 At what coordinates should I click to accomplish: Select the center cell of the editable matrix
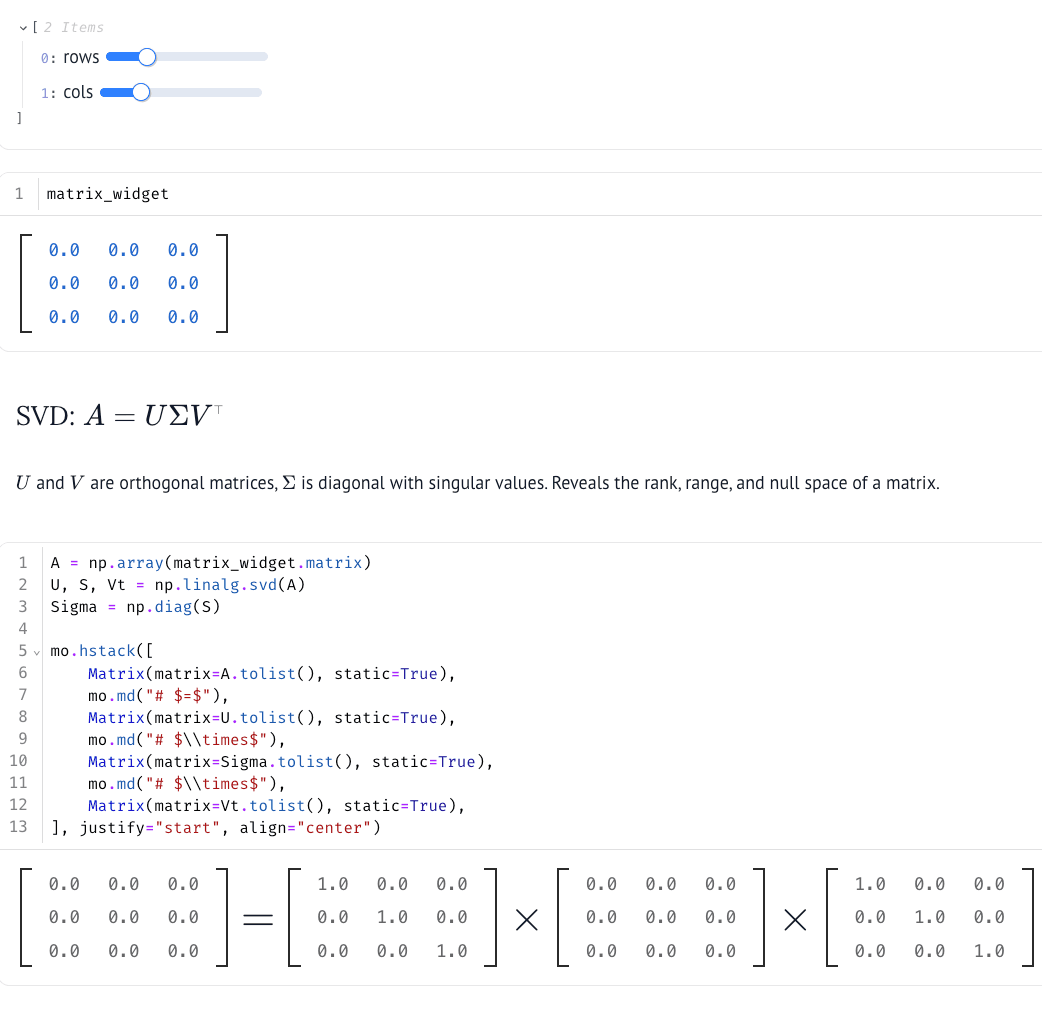click(123, 283)
